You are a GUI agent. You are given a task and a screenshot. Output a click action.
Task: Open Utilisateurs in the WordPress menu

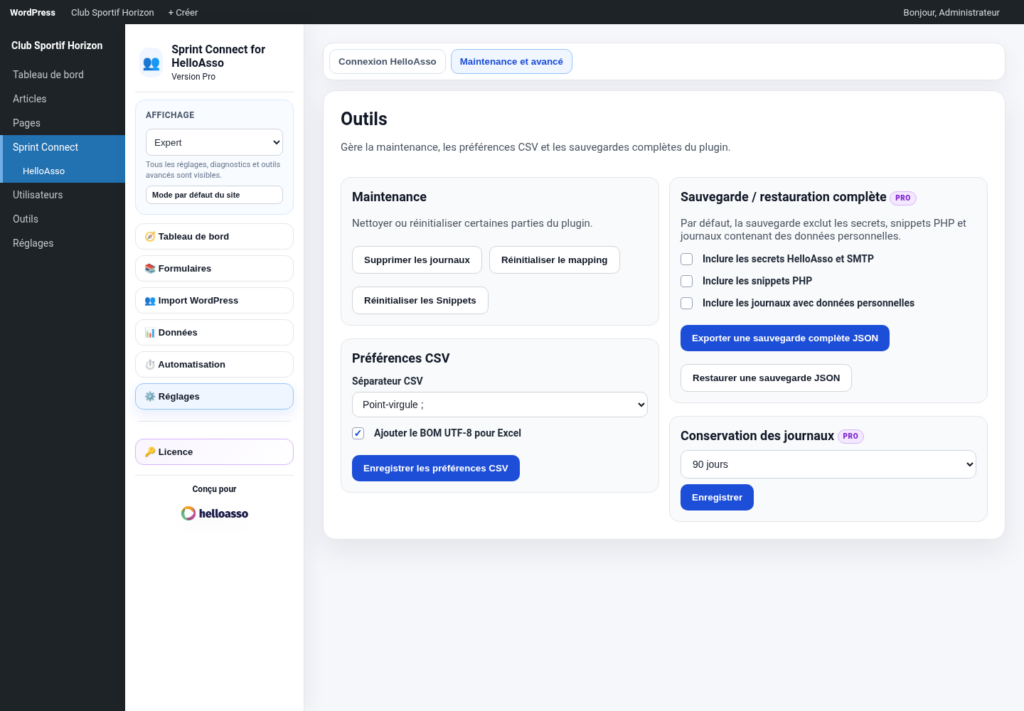tap(37, 195)
